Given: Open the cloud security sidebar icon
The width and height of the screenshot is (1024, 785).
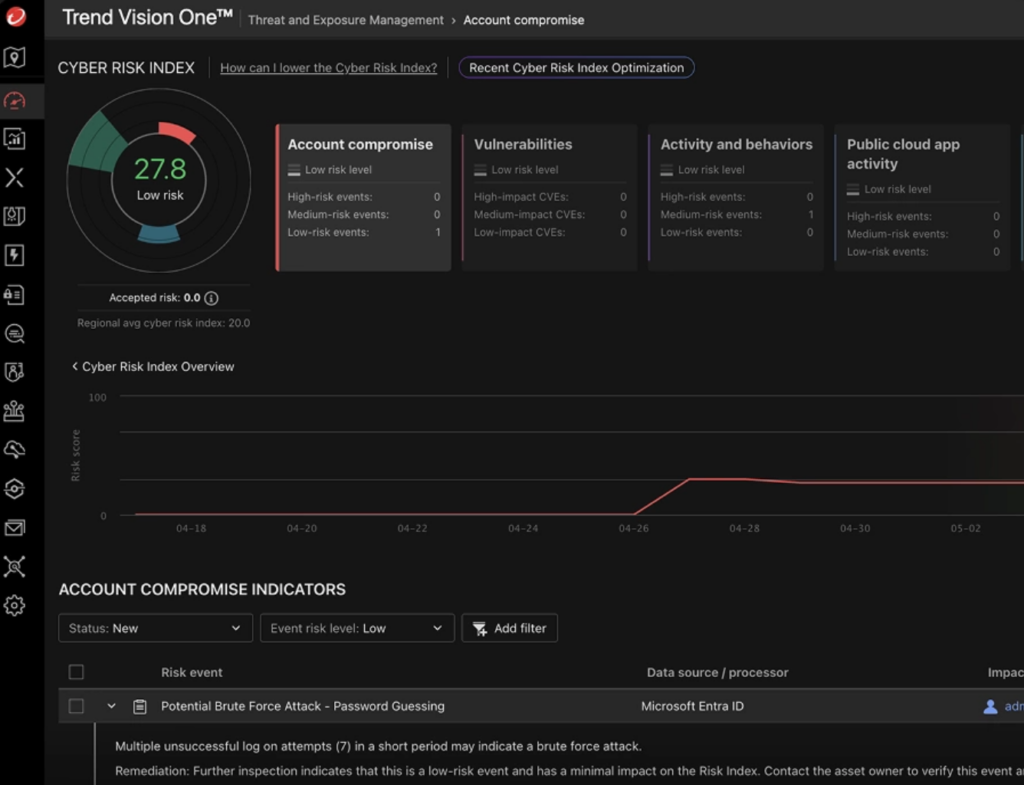Looking at the screenshot, I should pos(14,449).
